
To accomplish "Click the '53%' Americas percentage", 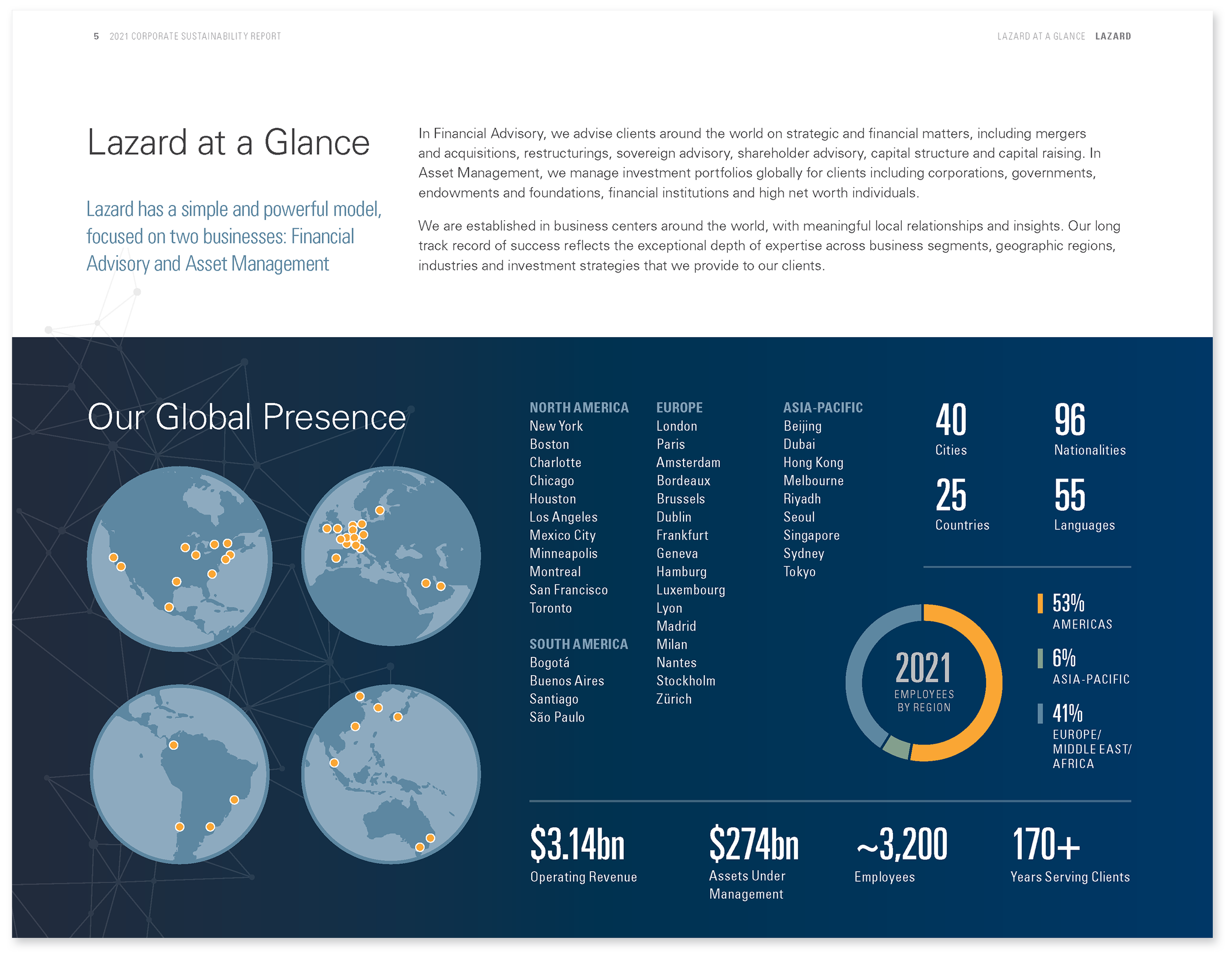I will point(1068,603).
